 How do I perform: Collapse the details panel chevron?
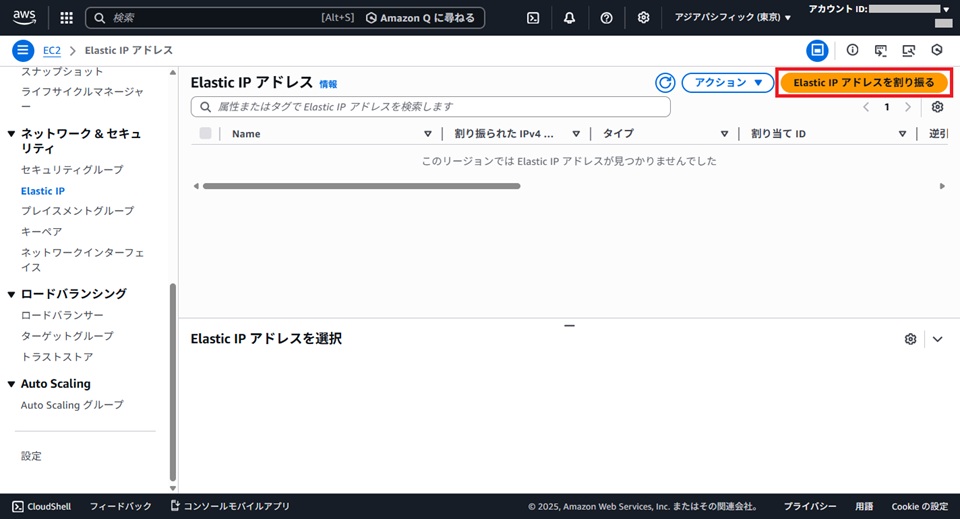[937, 339]
